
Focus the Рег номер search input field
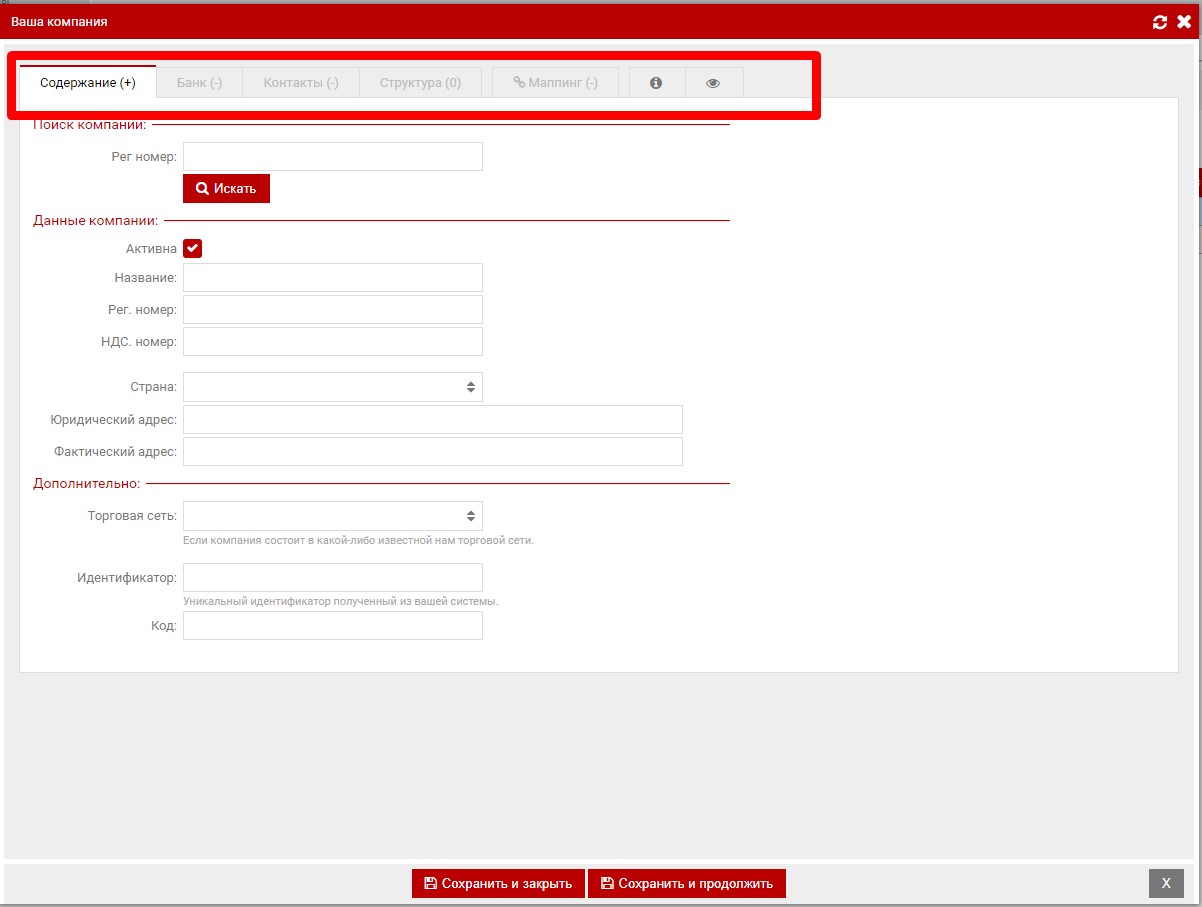(332, 157)
